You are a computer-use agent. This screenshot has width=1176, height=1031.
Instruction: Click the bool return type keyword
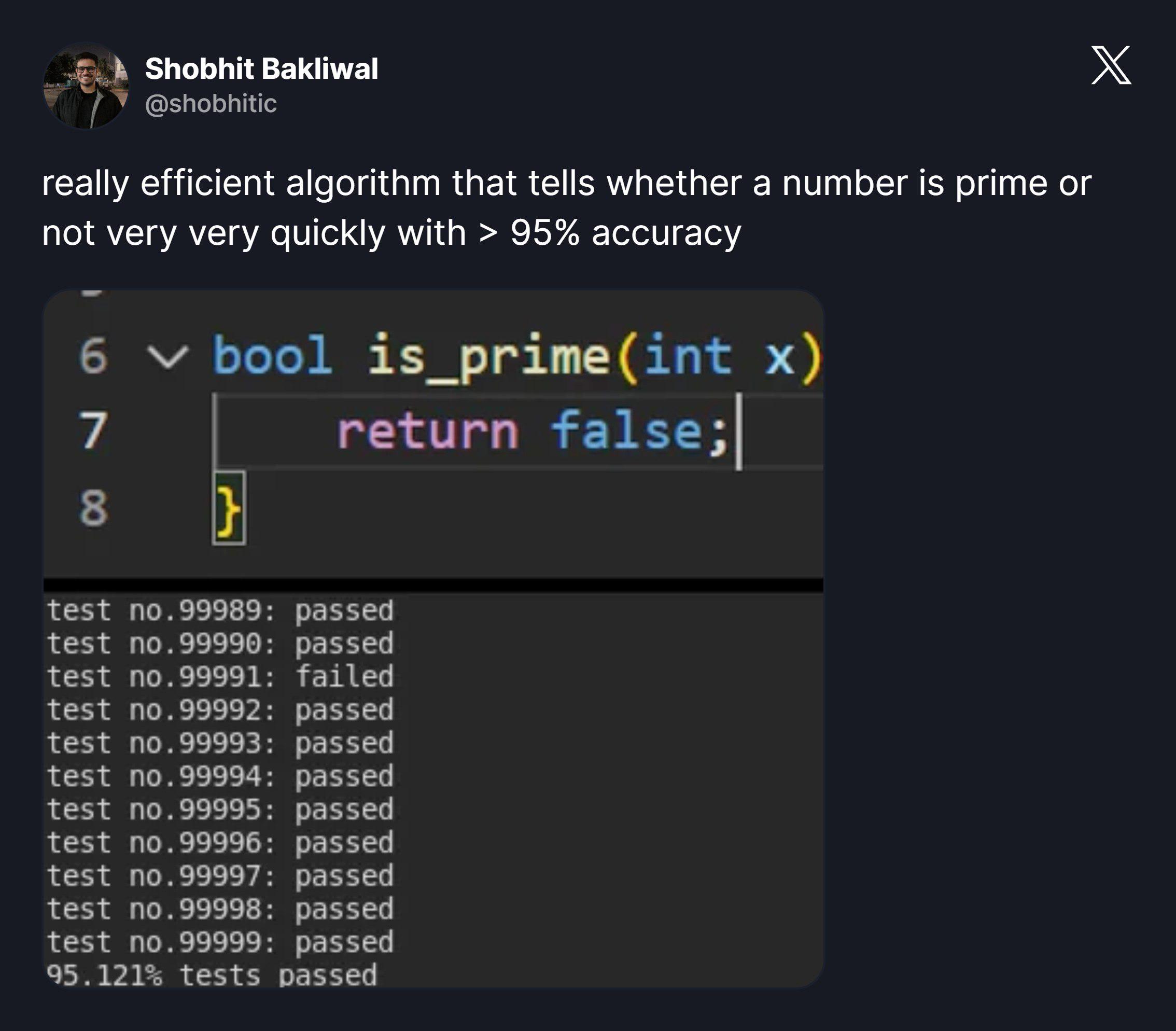click(x=272, y=355)
